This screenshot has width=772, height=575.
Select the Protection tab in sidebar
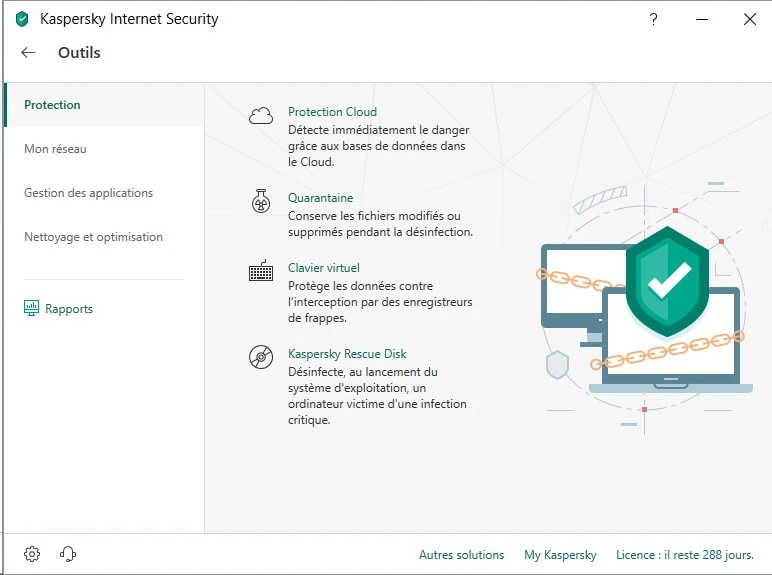(52, 105)
